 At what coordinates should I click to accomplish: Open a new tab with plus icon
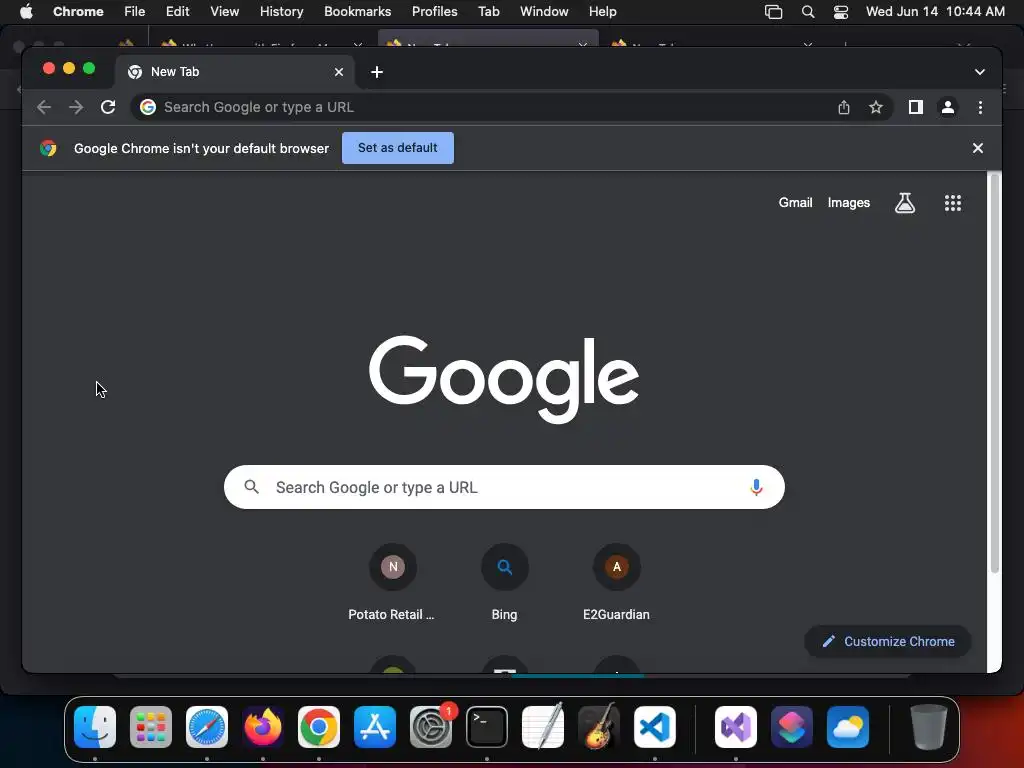[377, 72]
